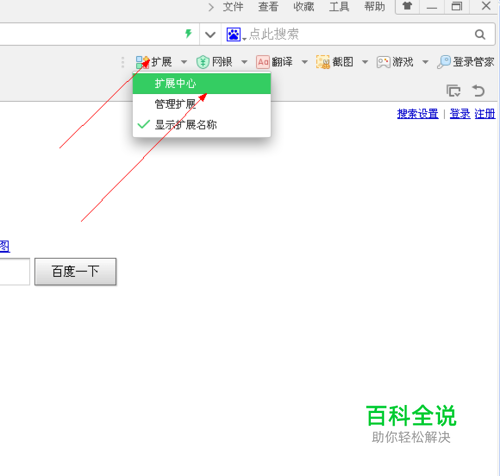Open the address bar history chevron
Image resolution: width=500 pixels, height=476 pixels.
point(210,34)
